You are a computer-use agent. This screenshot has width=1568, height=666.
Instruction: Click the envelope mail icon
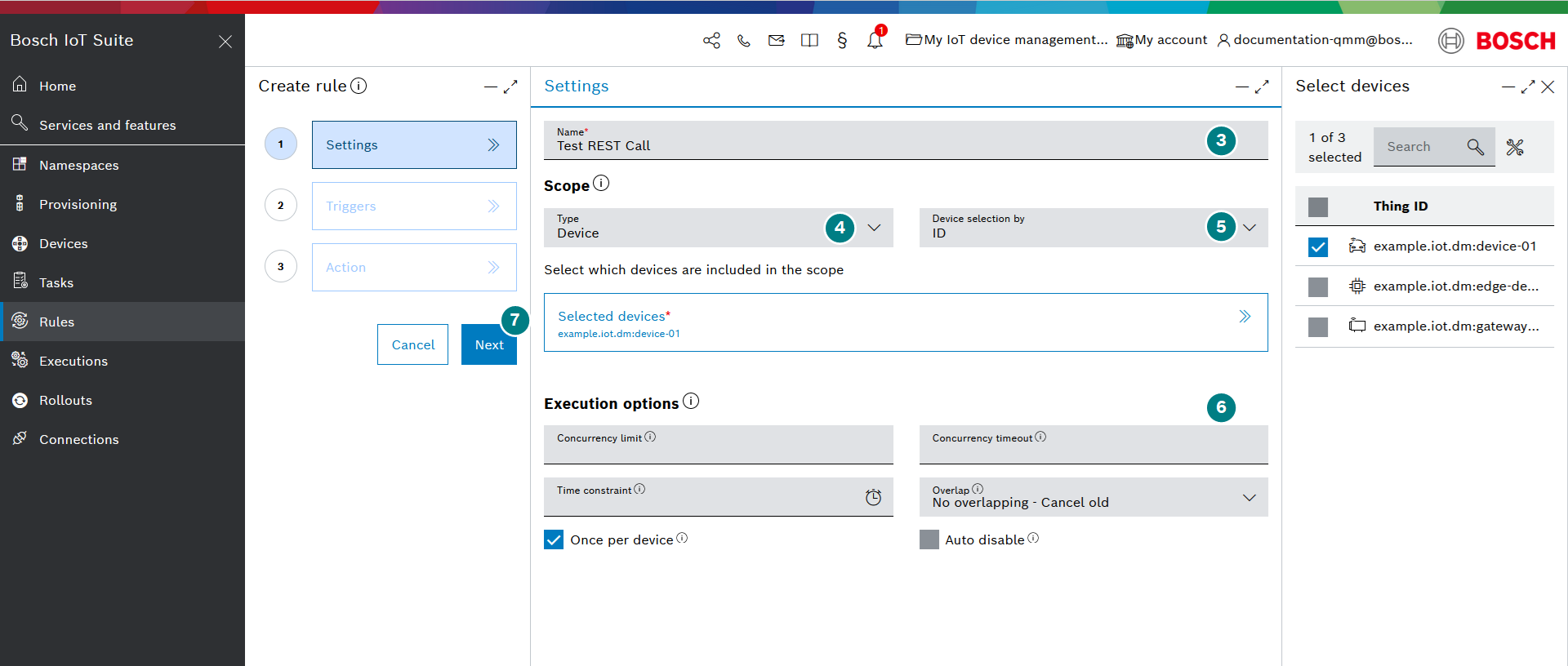[x=777, y=40]
